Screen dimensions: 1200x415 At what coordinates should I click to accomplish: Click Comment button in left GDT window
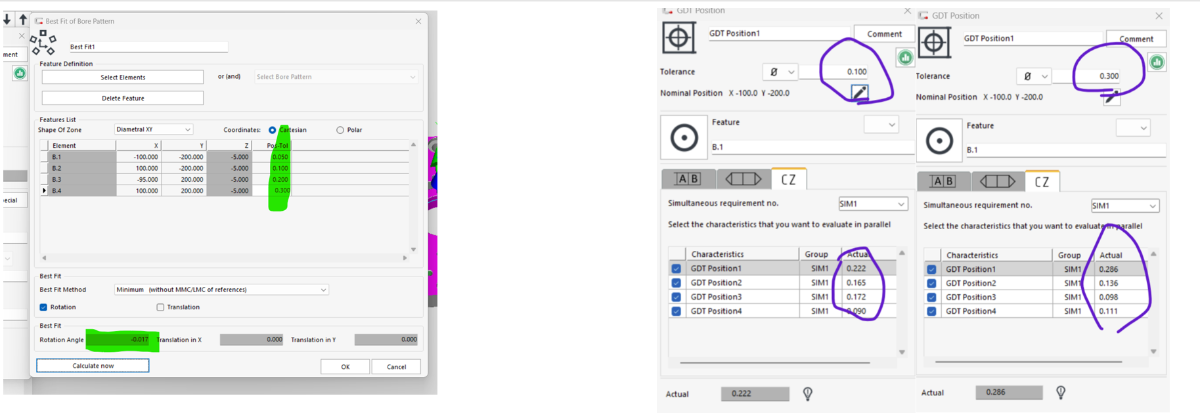(x=883, y=34)
